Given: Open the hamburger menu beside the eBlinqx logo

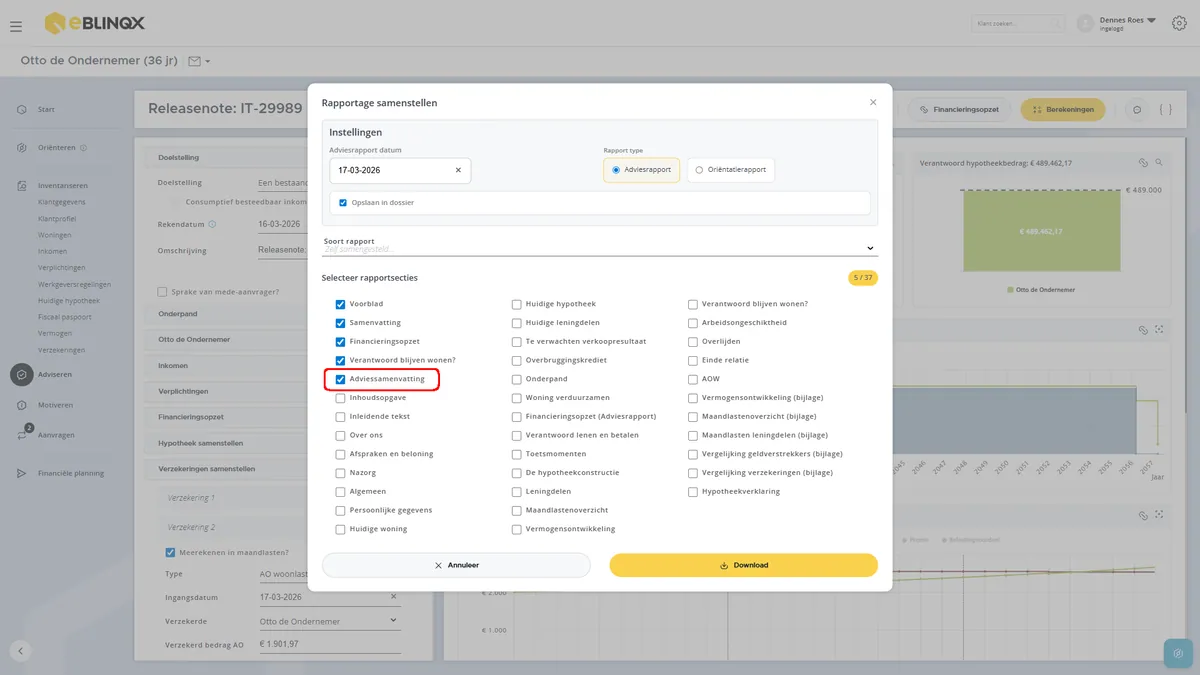Looking at the screenshot, I should click(x=16, y=26).
